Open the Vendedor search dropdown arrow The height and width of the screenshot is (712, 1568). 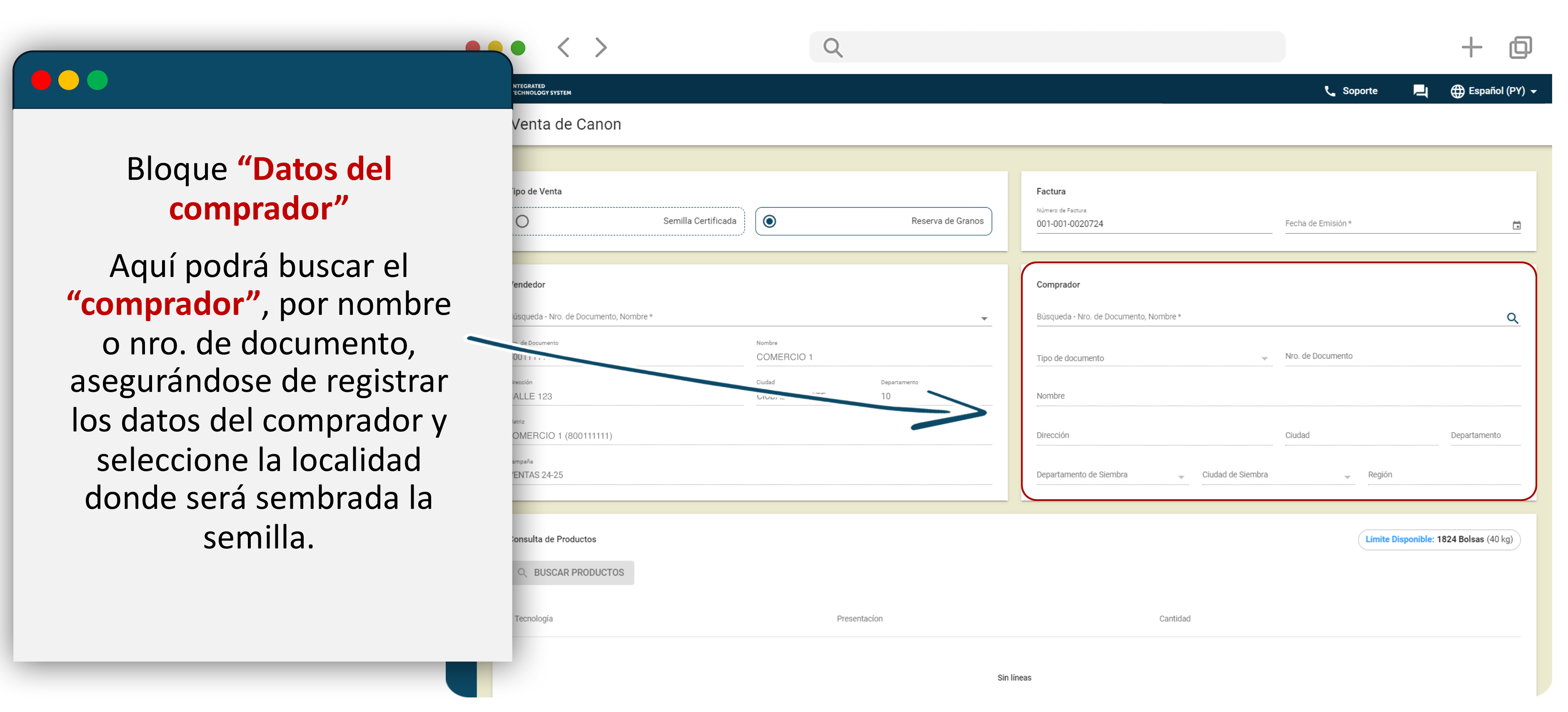[x=984, y=319]
